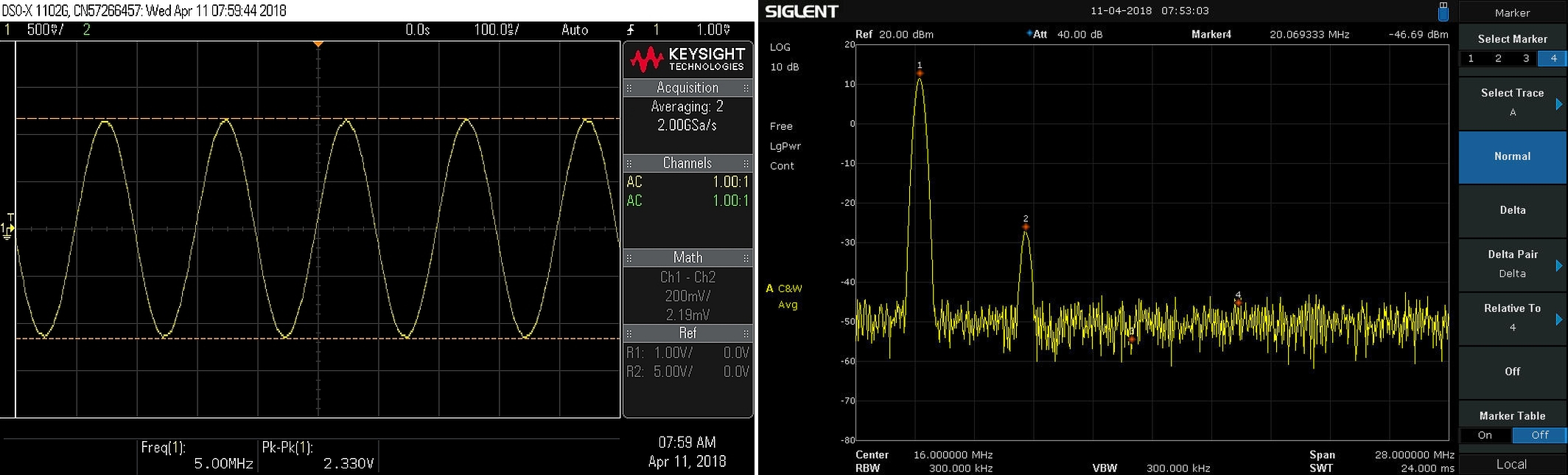Click channel 1 scale 500mV/

click(x=46, y=30)
